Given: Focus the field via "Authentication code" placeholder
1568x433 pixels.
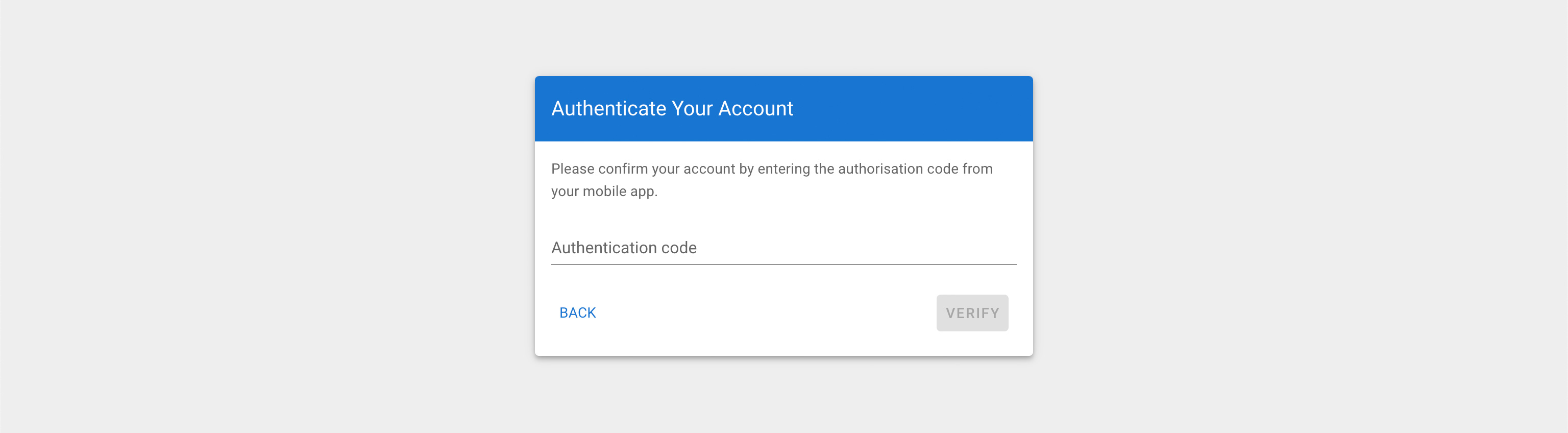Looking at the screenshot, I should point(624,248).
